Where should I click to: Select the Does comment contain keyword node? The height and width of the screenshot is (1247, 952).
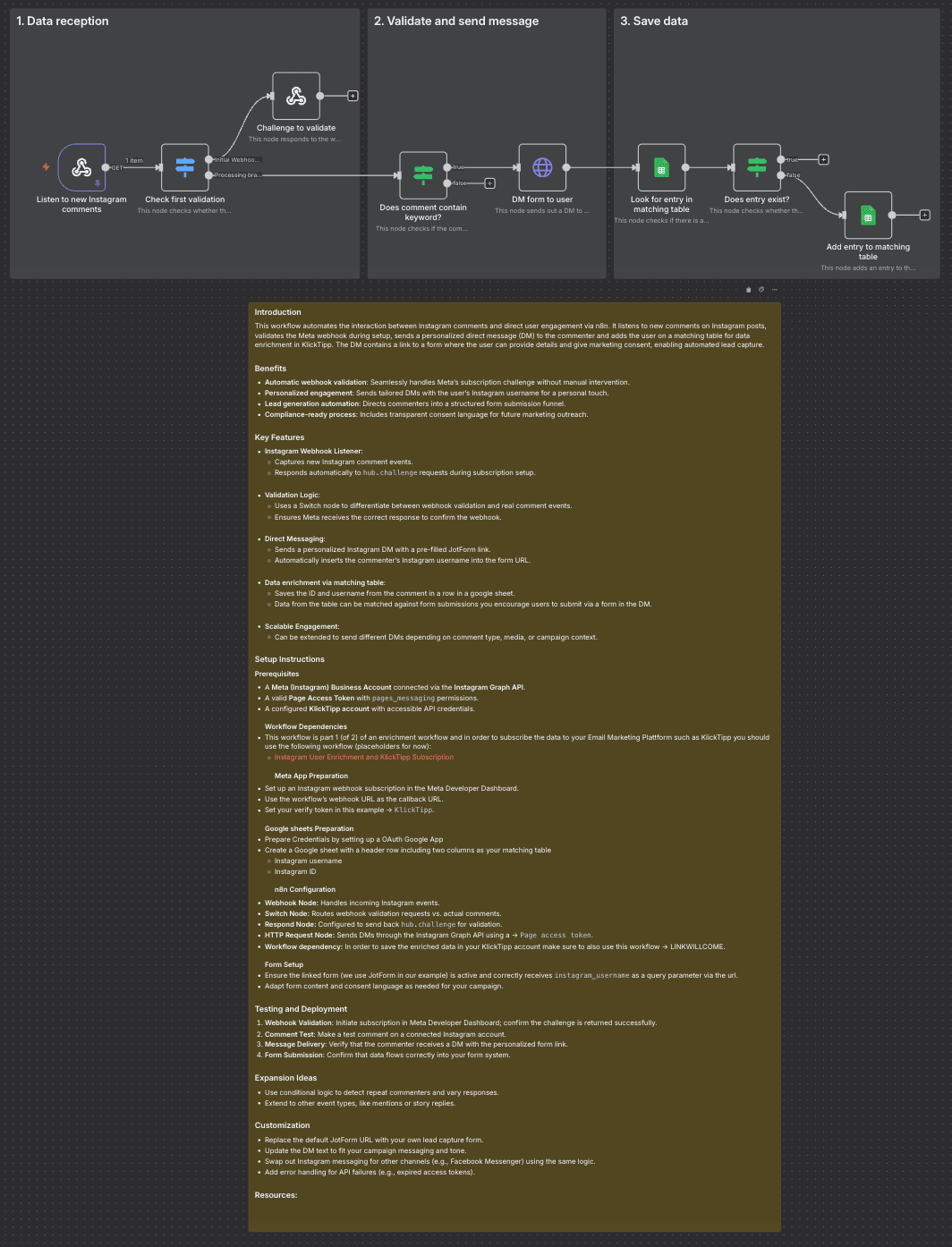(x=423, y=175)
